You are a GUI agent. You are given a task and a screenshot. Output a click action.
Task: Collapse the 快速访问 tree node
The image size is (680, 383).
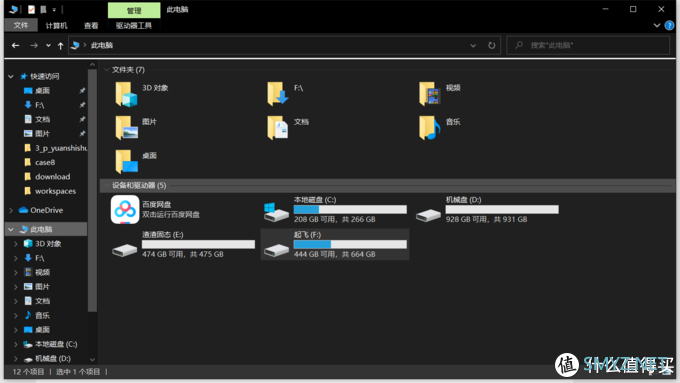pyautogui.click(x=11, y=76)
